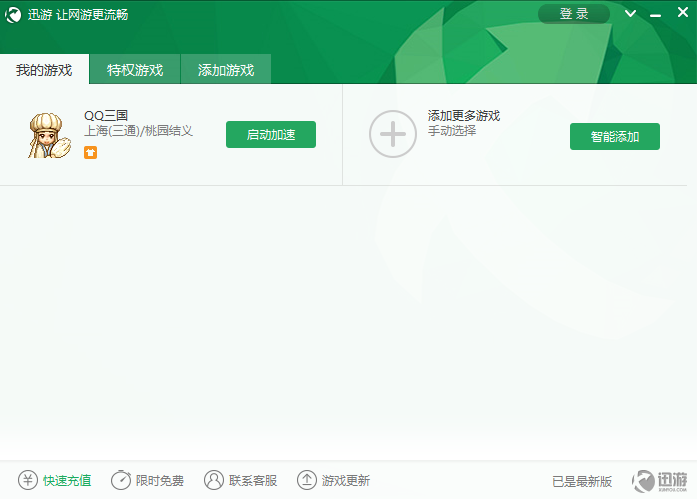
Task: Click the stopwatch limited-time free icon
Action: 121,480
